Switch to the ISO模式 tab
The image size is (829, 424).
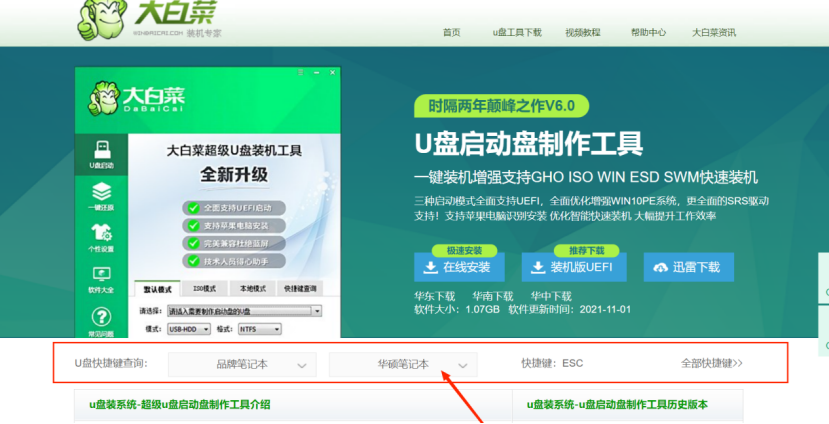205,289
